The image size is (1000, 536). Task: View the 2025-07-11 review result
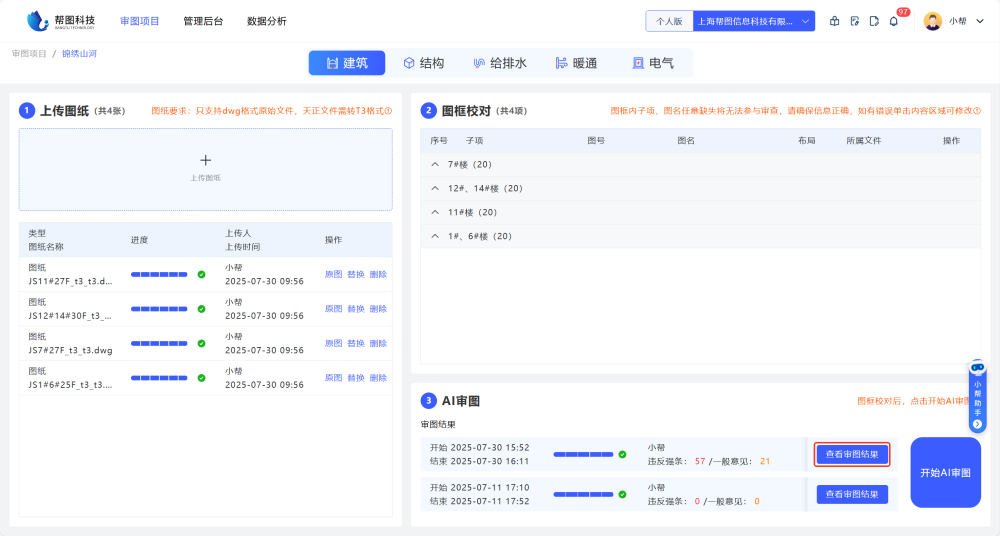(852, 494)
